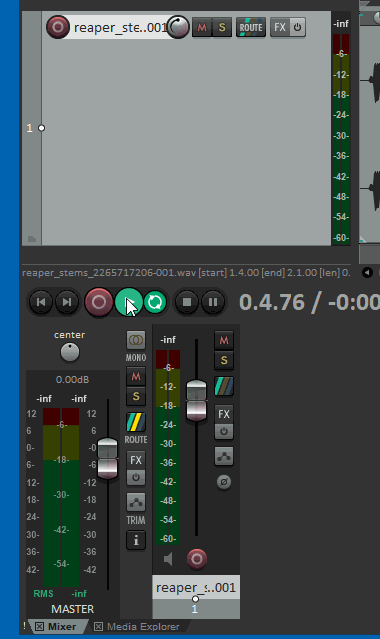Select mixer track name reaper_s..001
The width and height of the screenshot is (380, 639).
(196, 587)
